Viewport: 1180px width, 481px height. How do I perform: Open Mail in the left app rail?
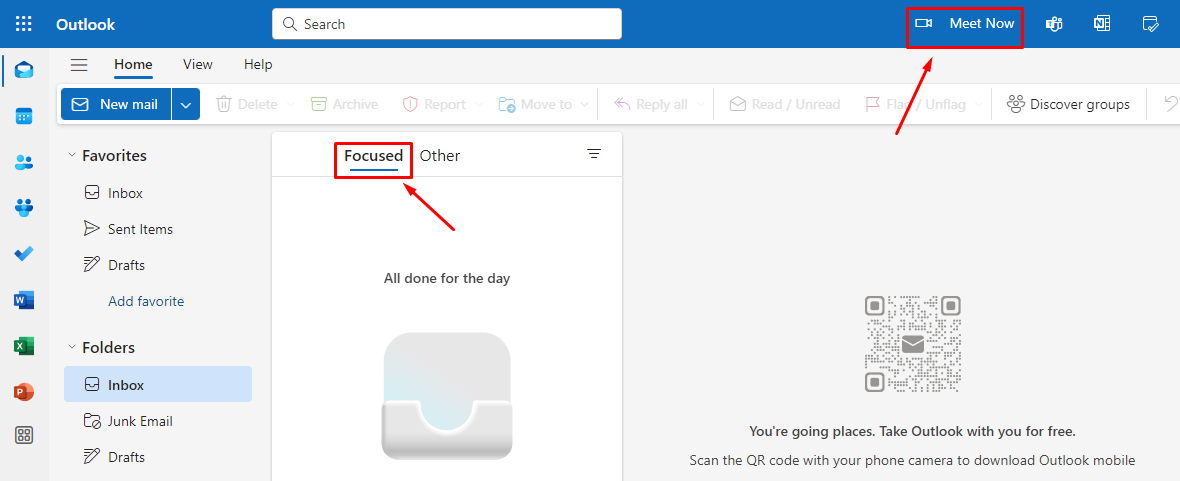coord(24,70)
